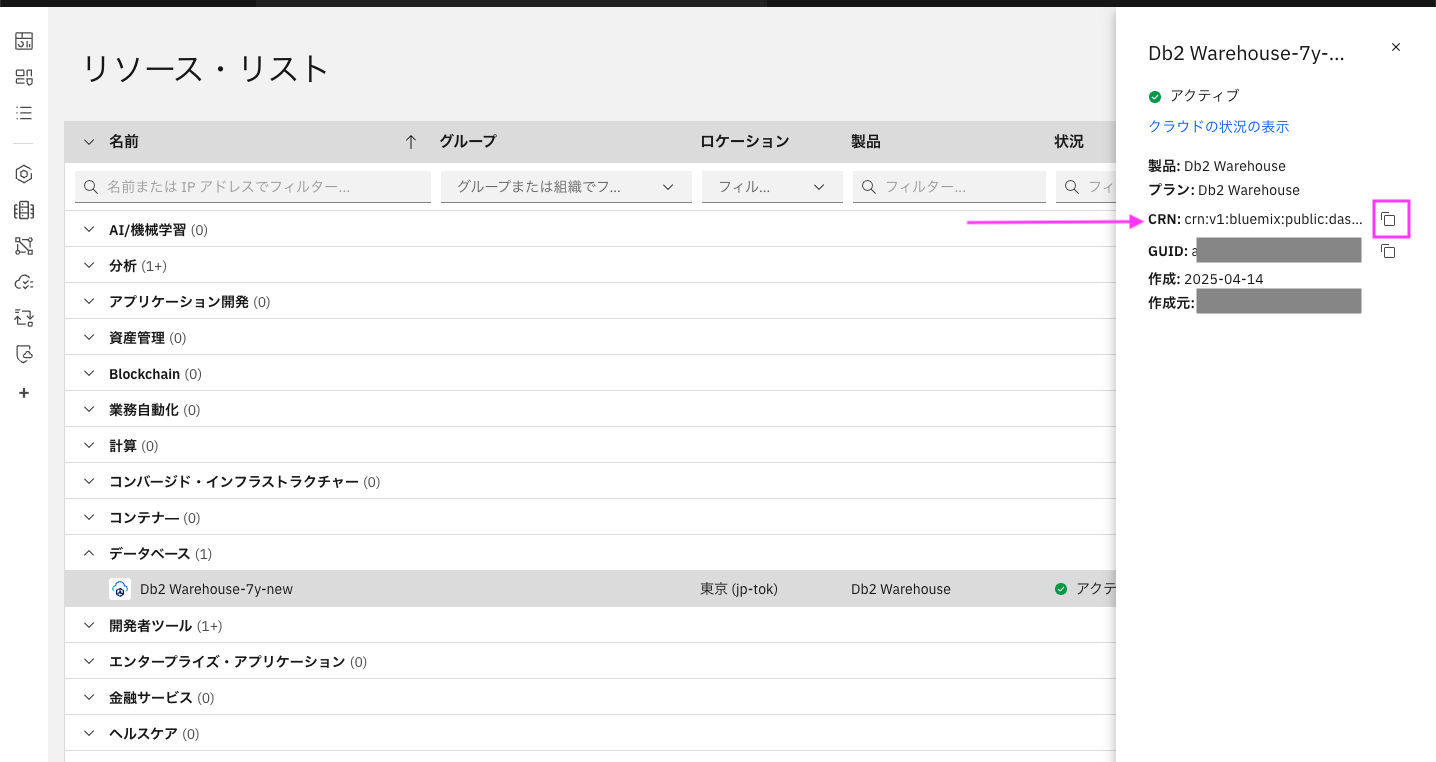Open the hexagon containers icon in sidebar
Viewport: 1436px width, 762px height.
point(24,174)
